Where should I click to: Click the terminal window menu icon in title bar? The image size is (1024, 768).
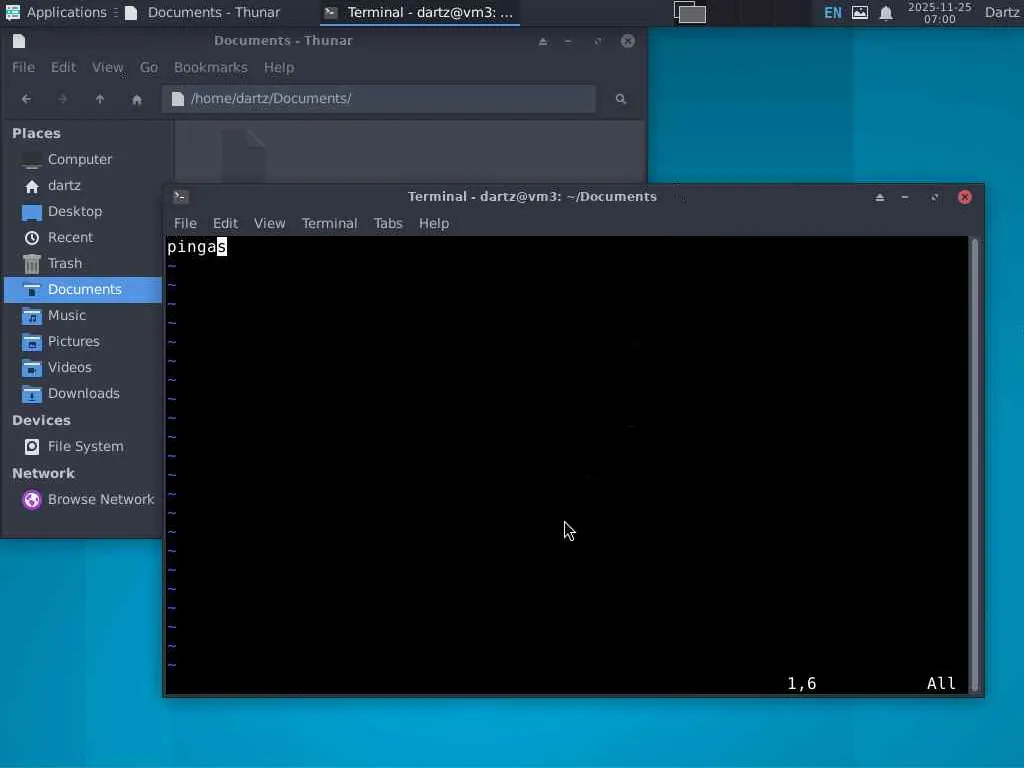click(181, 197)
